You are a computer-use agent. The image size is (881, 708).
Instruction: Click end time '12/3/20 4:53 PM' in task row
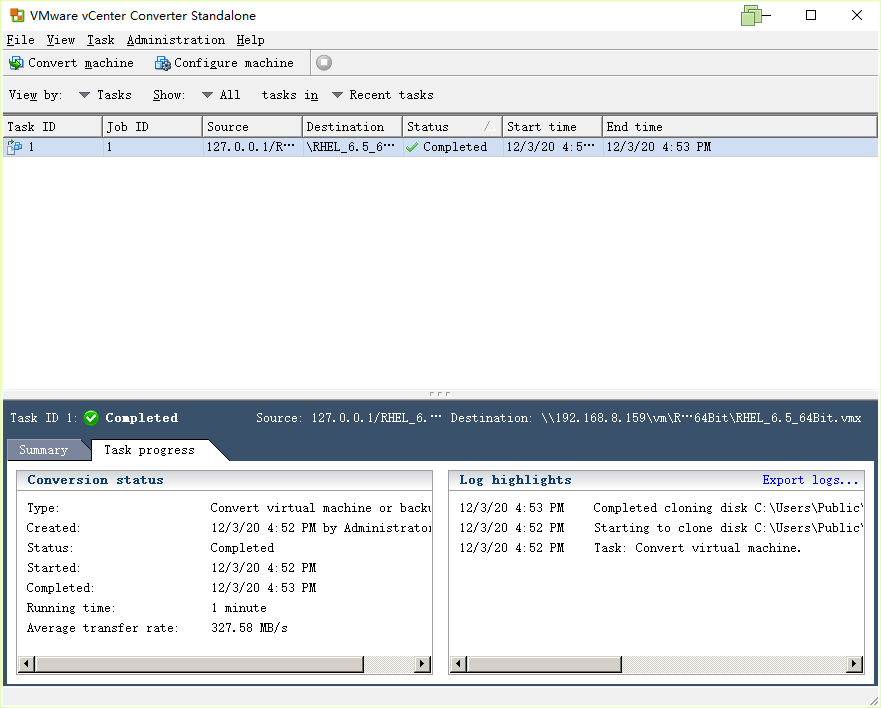pos(659,147)
